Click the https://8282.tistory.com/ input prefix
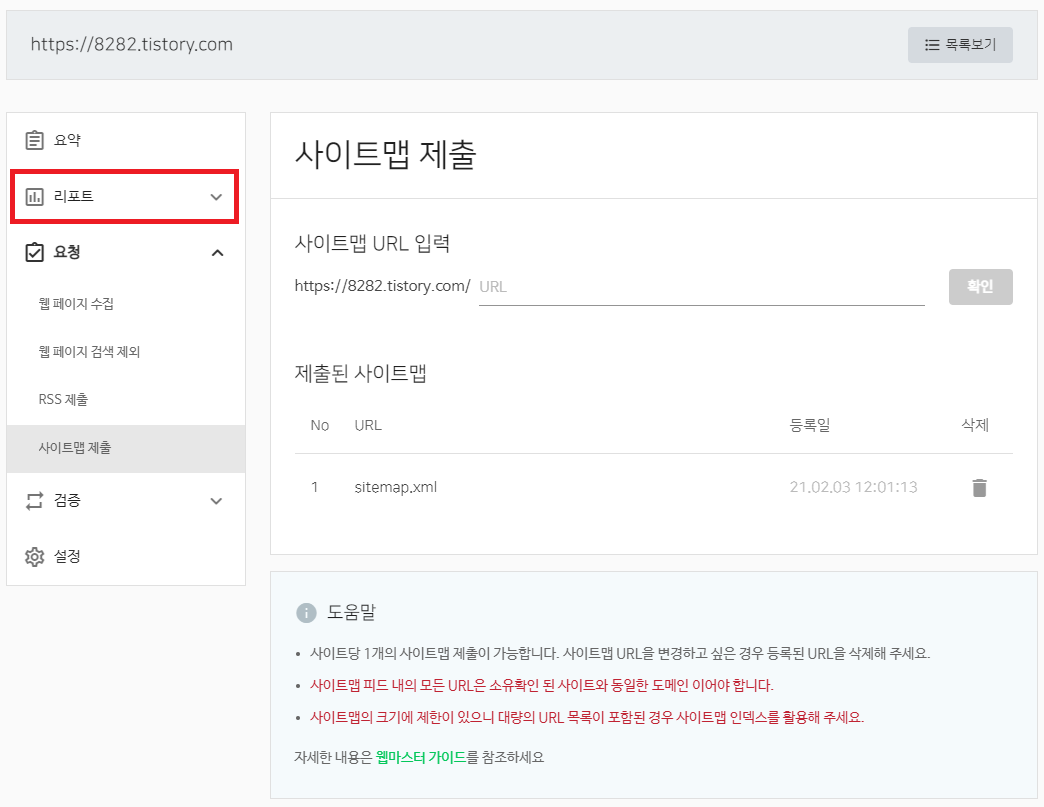The width and height of the screenshot is (1044, 807). pyautogui.click(x=382, y=286)
